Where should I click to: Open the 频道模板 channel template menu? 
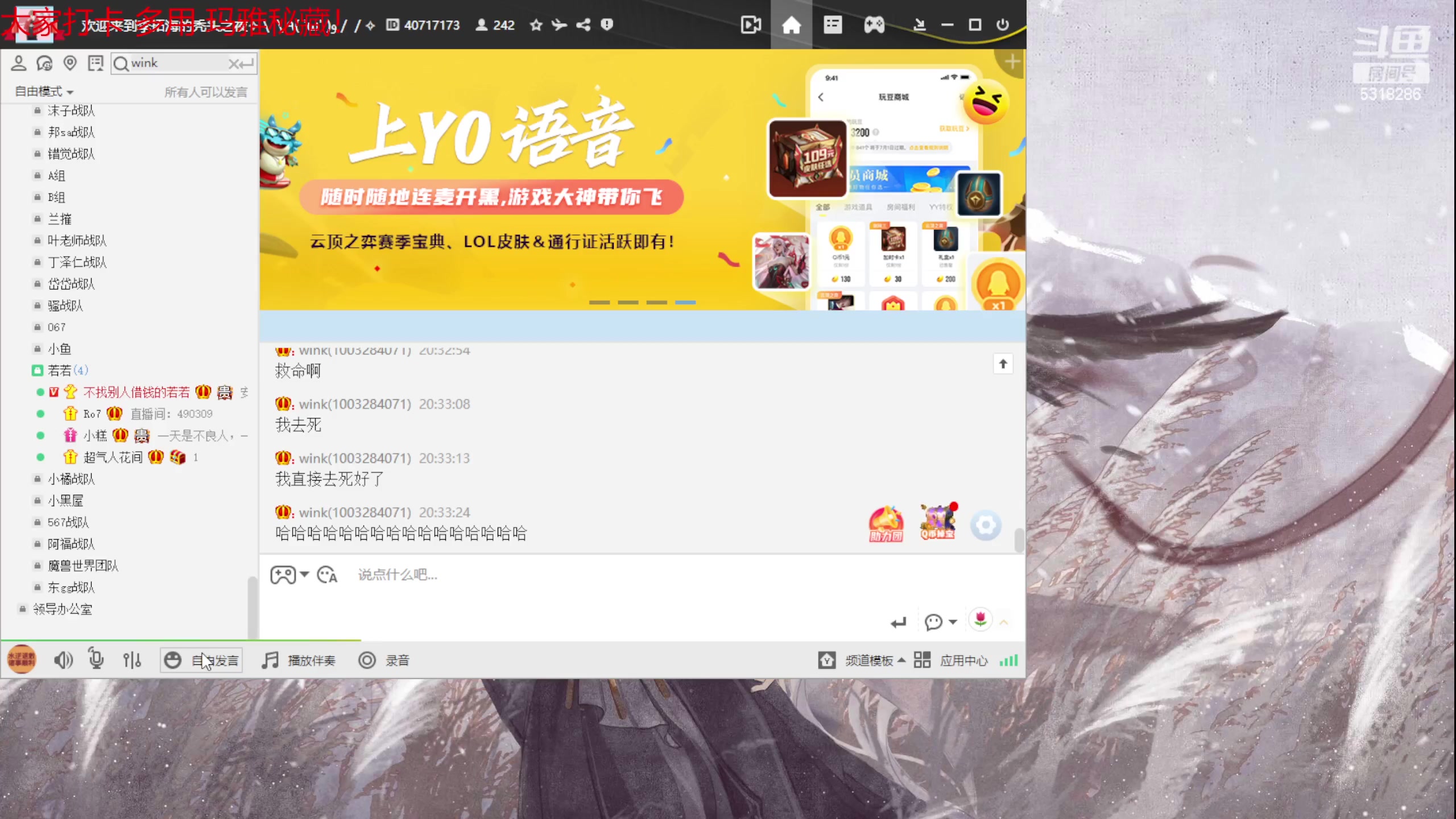coord(862,660)
